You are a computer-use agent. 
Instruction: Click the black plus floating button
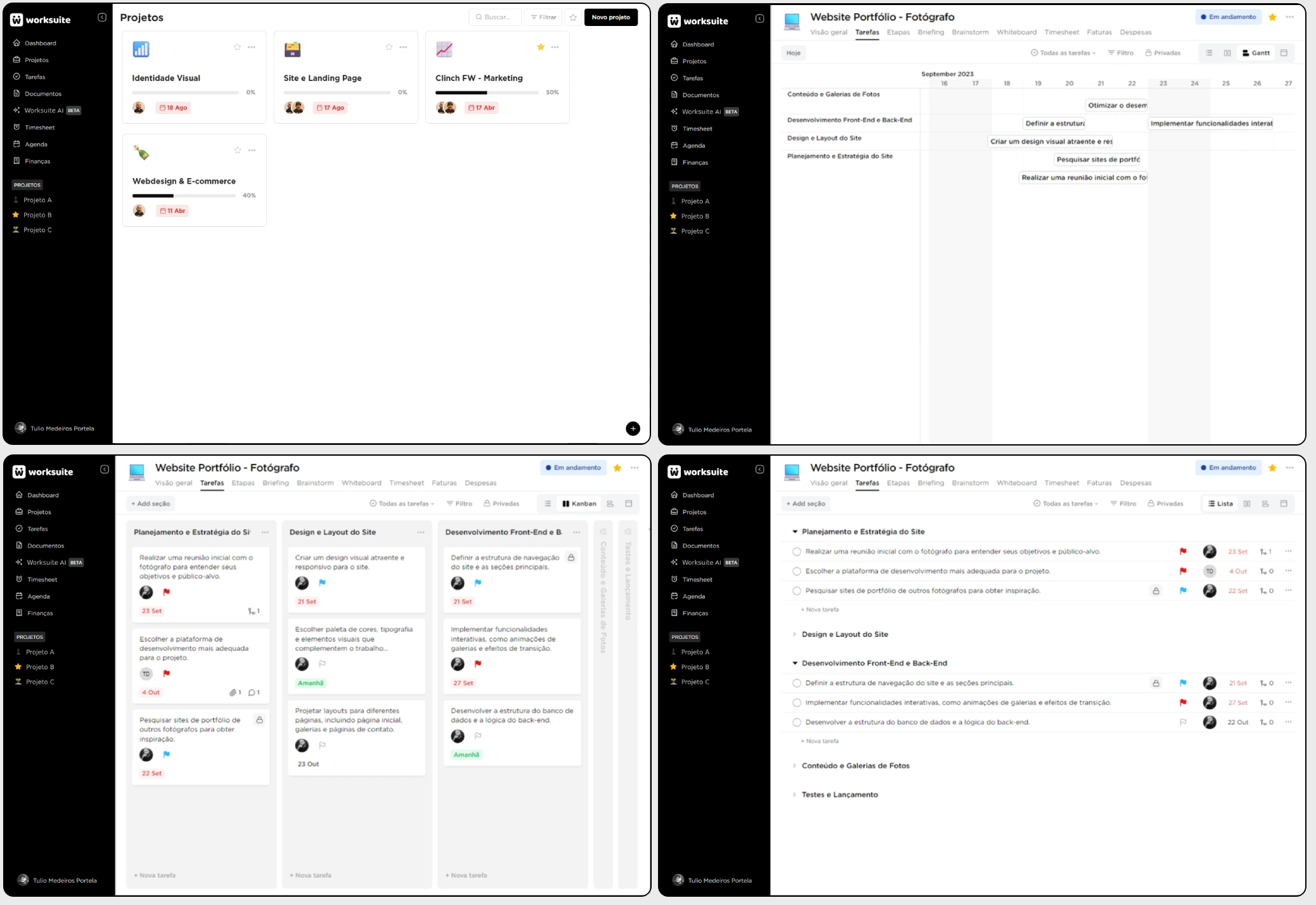633,428
